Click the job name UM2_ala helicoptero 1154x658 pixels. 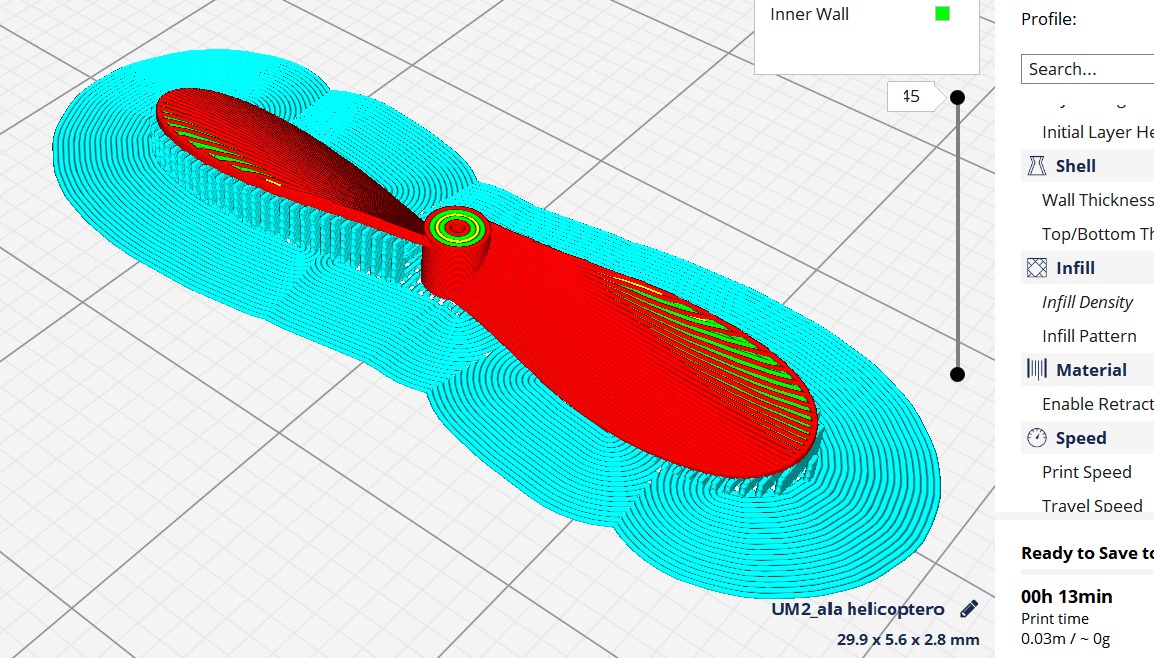(x=857, y=609)
